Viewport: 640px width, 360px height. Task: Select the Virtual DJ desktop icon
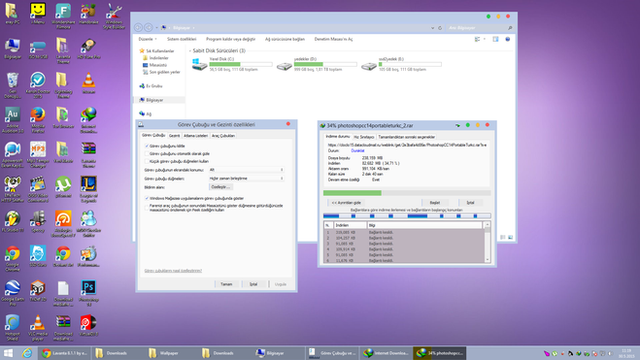click(89, 326)
